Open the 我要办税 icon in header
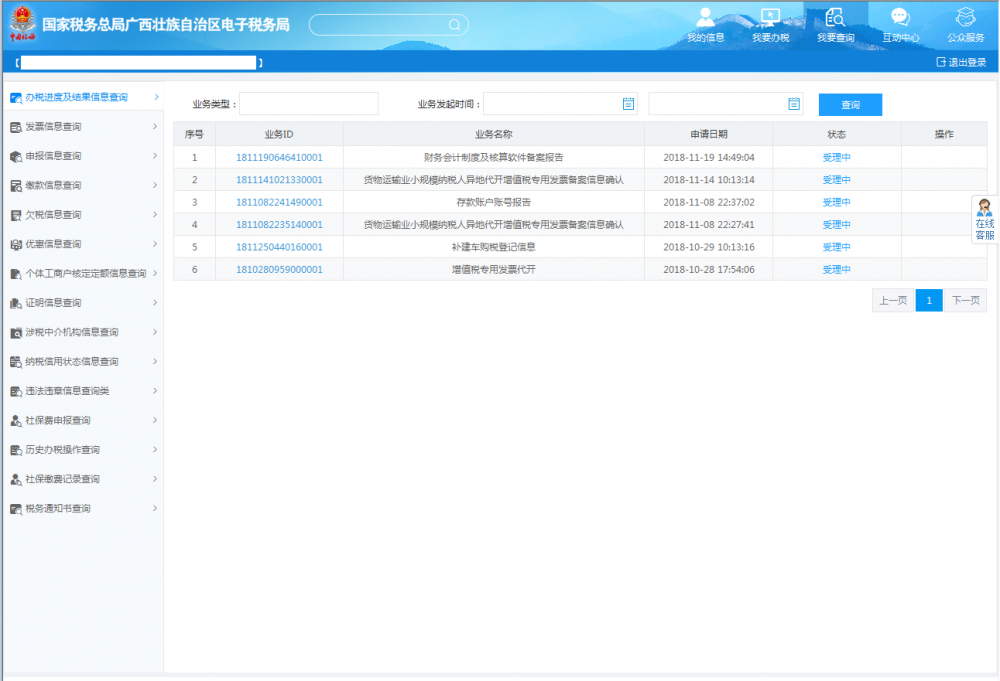This screenshot has width=1000, height=681. [770, 18]
